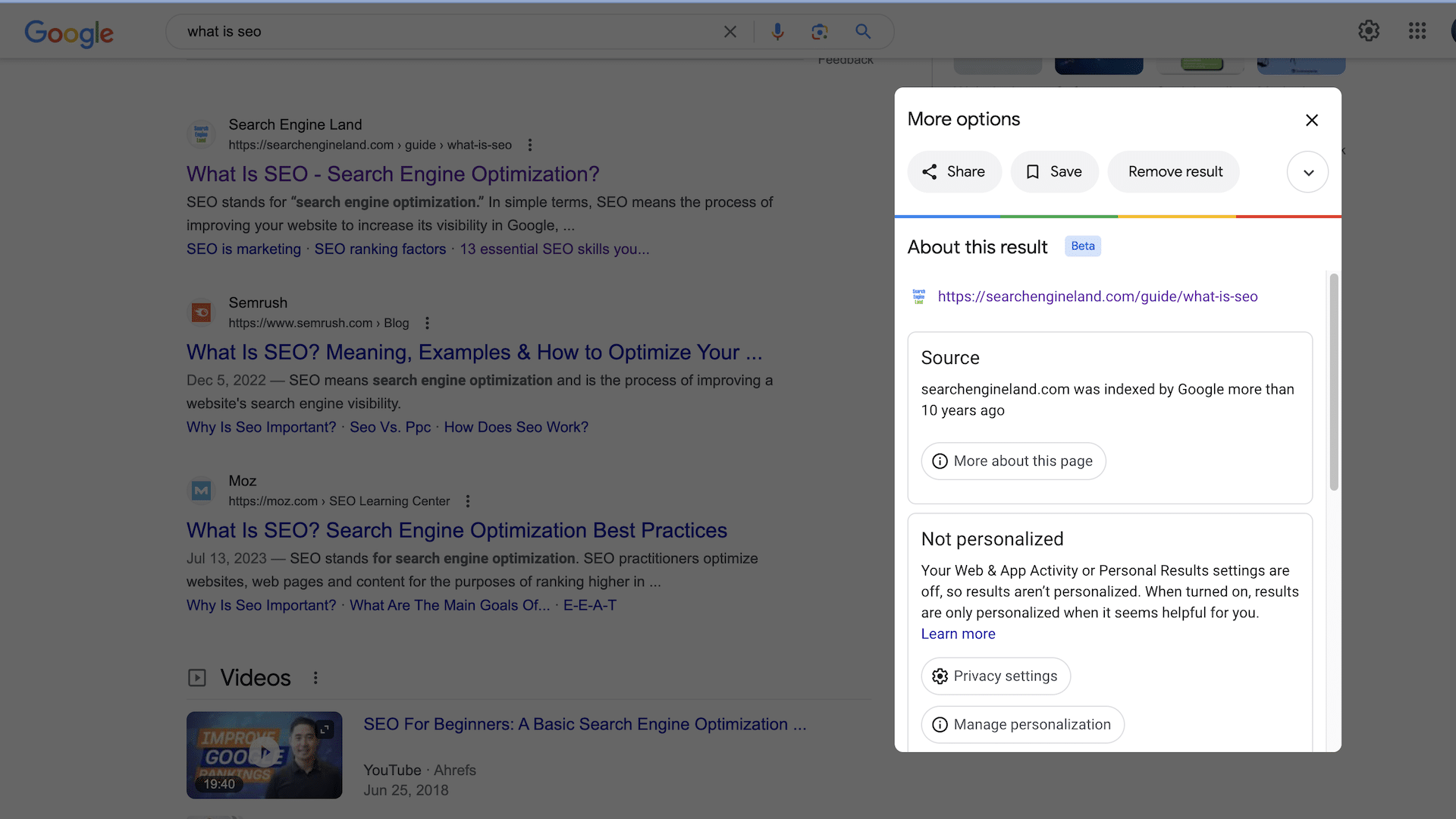Open 'What Is SEO - Search Engine Optimization?' result
This screenshot has height=819, width=1456.
pyautogui.click(x=393, y=174)
